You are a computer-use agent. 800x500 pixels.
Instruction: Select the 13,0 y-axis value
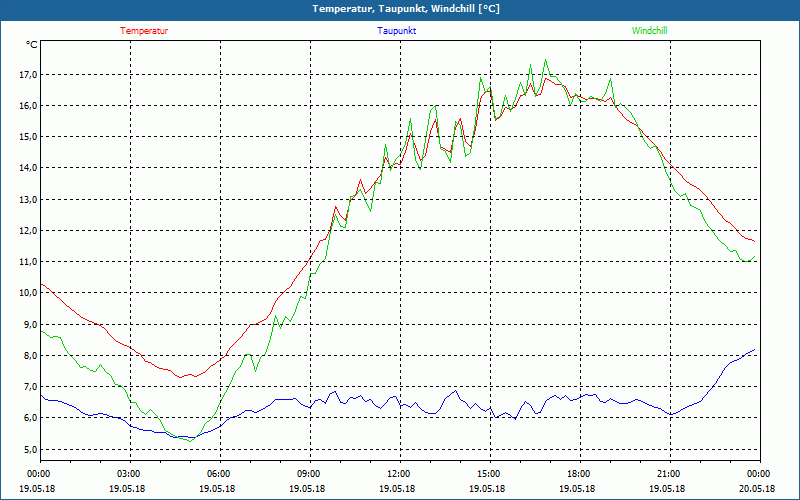[29, 199]
